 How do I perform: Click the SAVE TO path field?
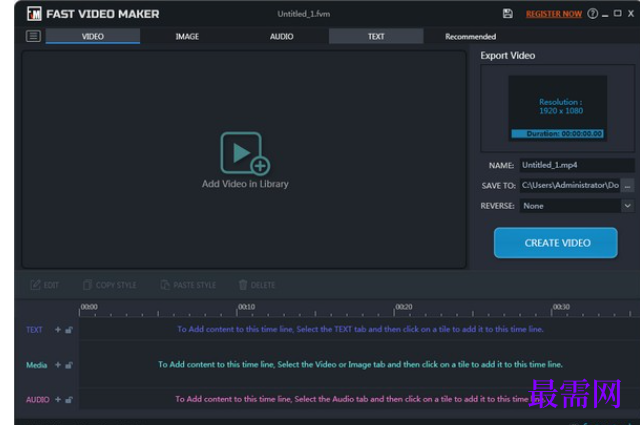[x=570, y=185]
